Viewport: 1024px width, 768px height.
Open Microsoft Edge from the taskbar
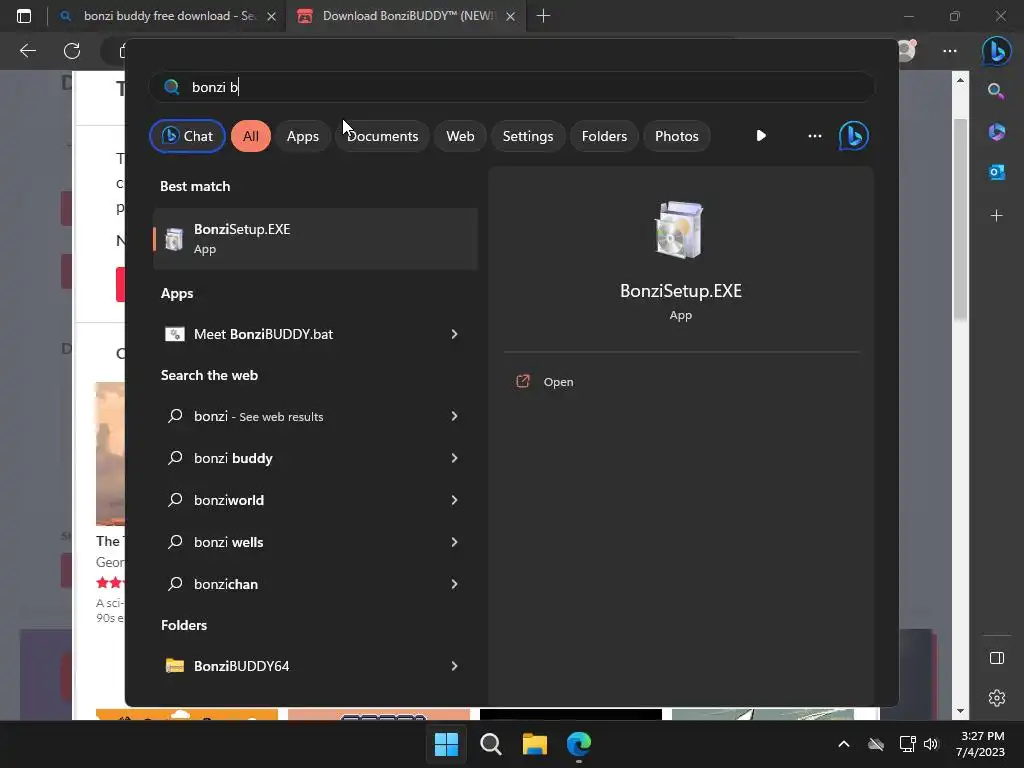point(579,744)
